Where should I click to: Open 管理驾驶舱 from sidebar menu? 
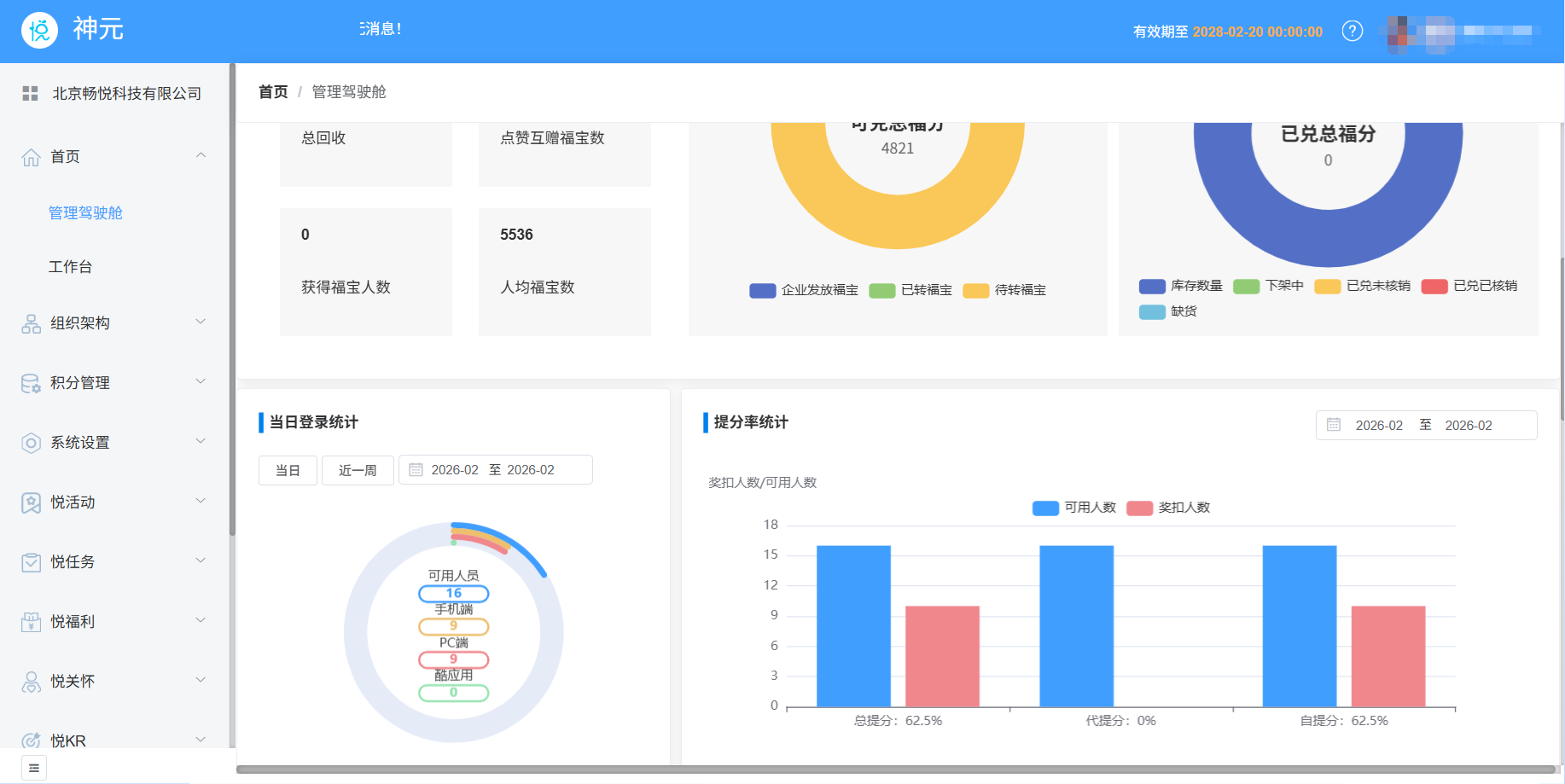click(x=86, y=212)
